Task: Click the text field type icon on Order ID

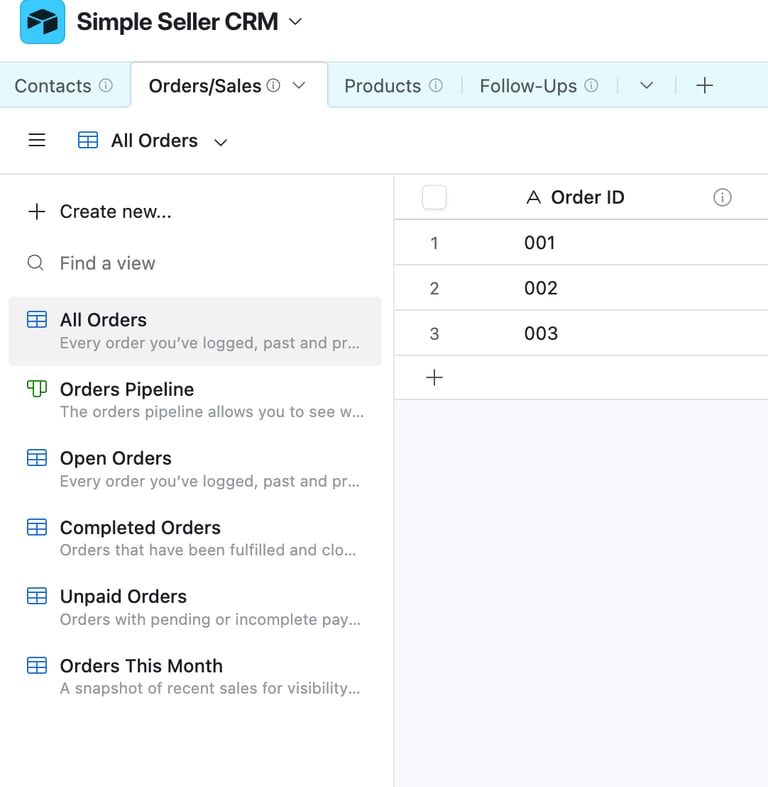Action: click(534, 197)
